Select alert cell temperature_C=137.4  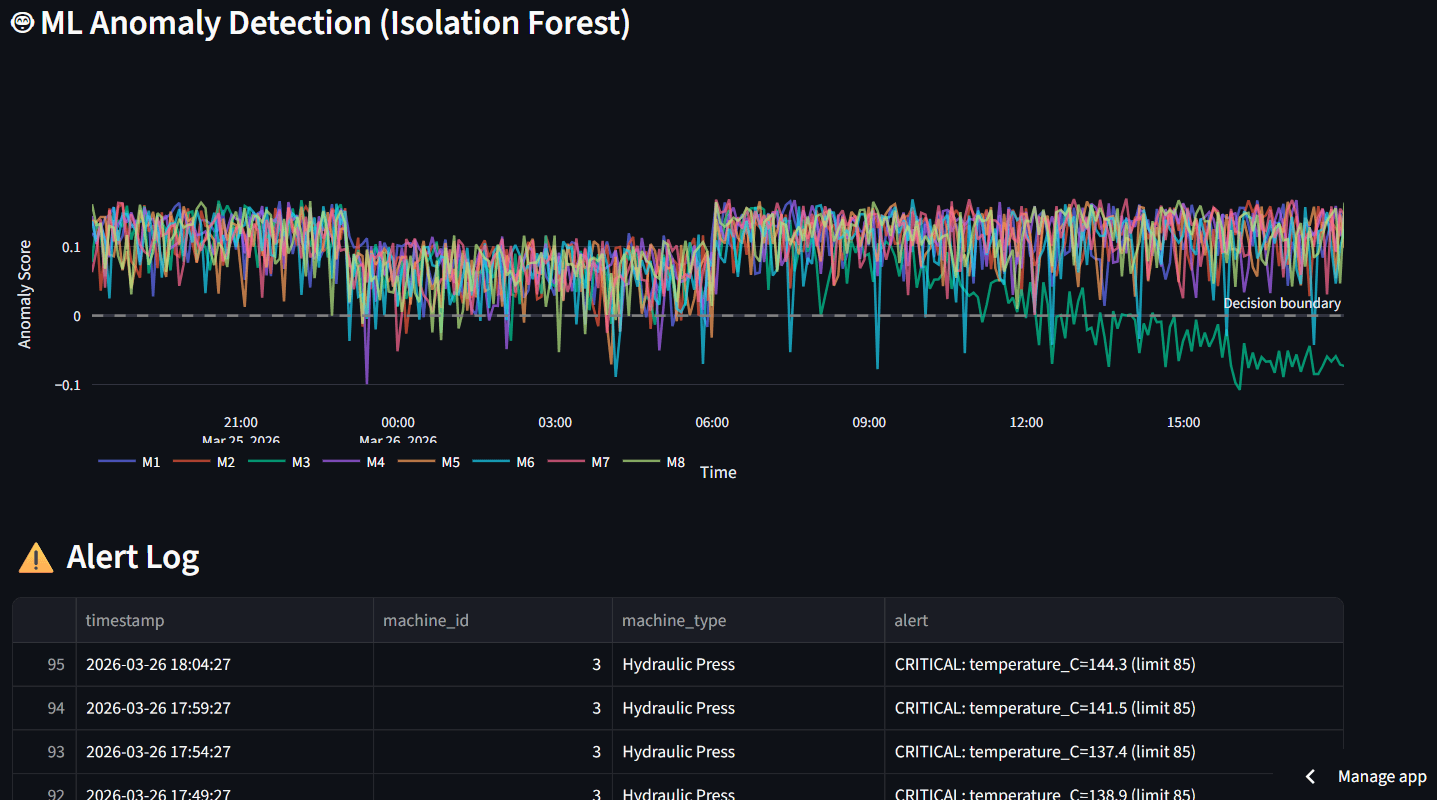[1113, 752]
